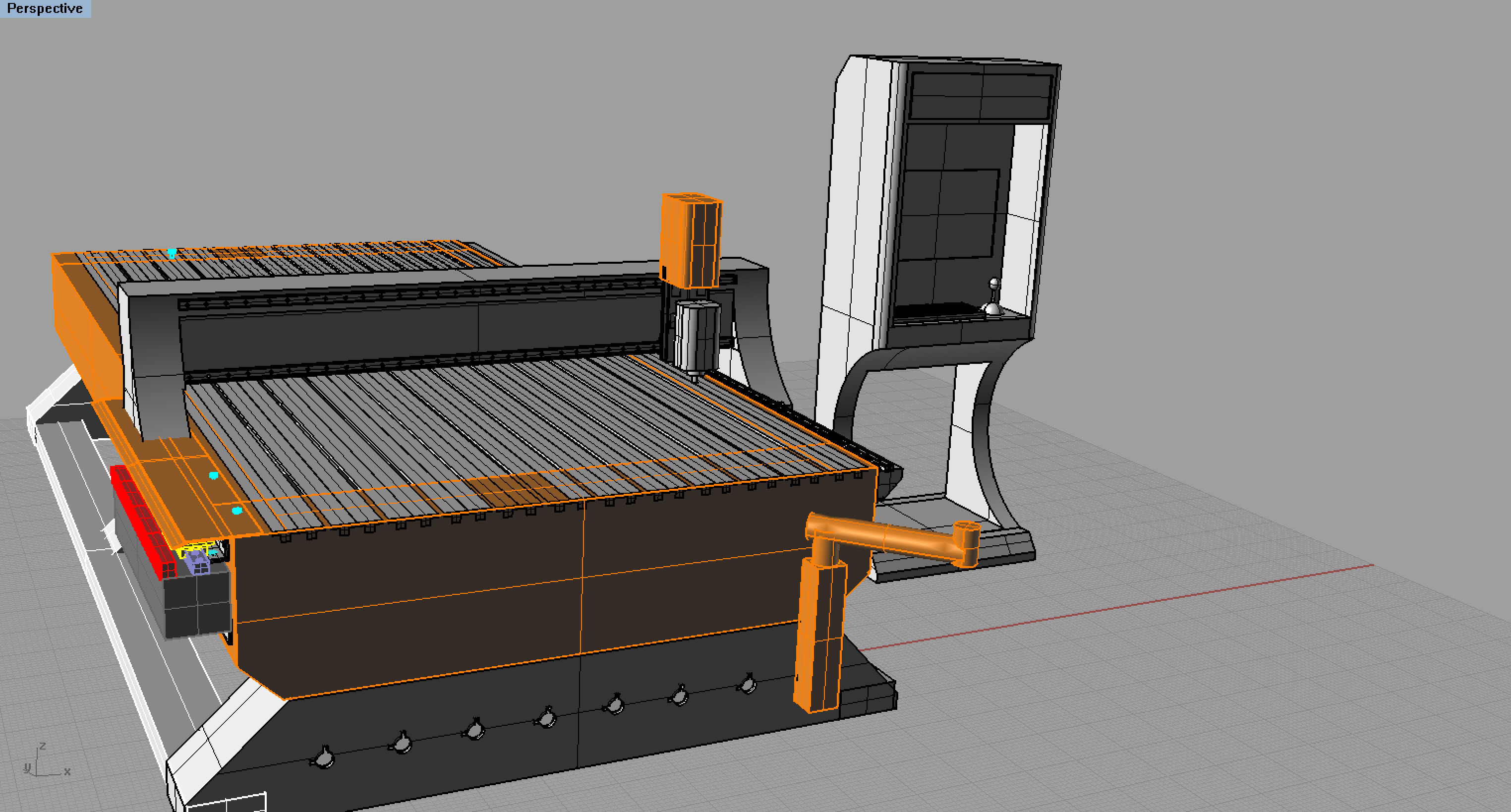Open the Perspective viewport title menu
Image resolution: width=1511 pixels, height=812 pixels.
tap(45, 8)
